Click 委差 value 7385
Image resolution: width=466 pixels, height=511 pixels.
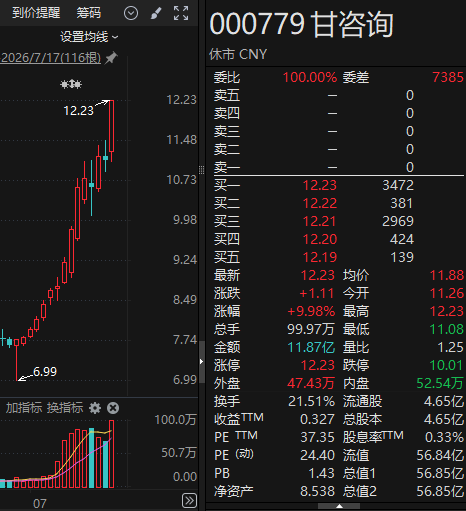tap(448, 77)
